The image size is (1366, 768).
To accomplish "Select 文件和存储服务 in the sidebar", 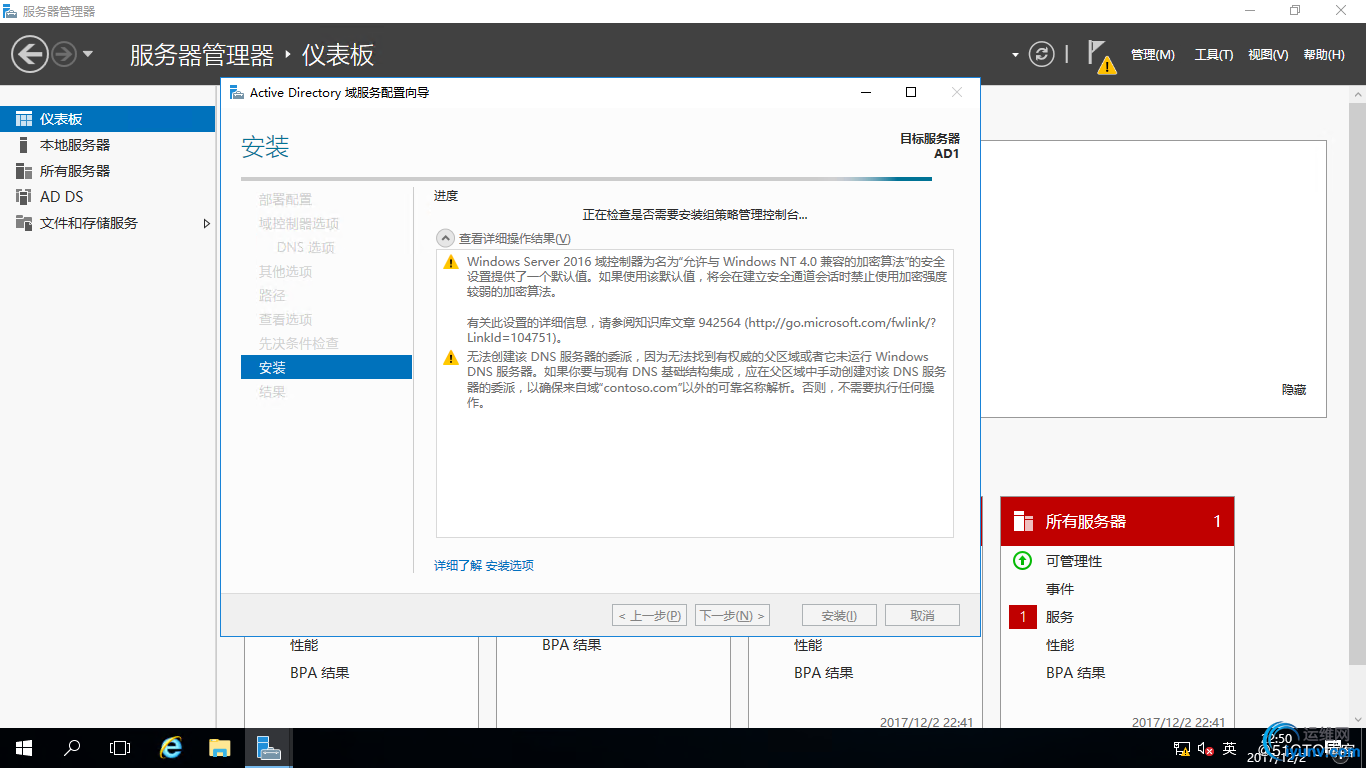I will pos(107,223).
